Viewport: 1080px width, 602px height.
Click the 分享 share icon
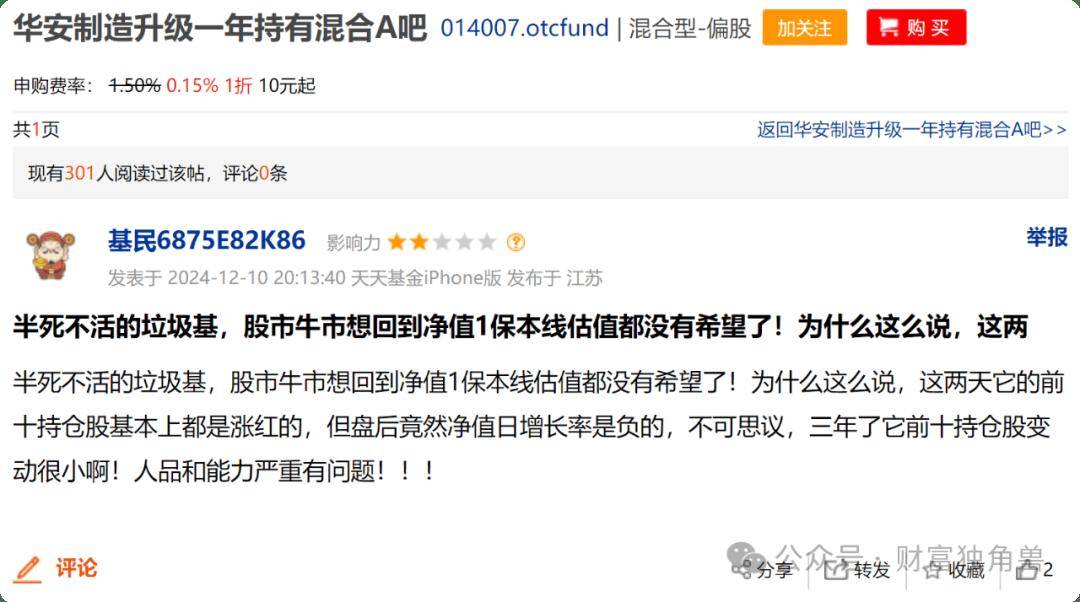click(742, 570)
